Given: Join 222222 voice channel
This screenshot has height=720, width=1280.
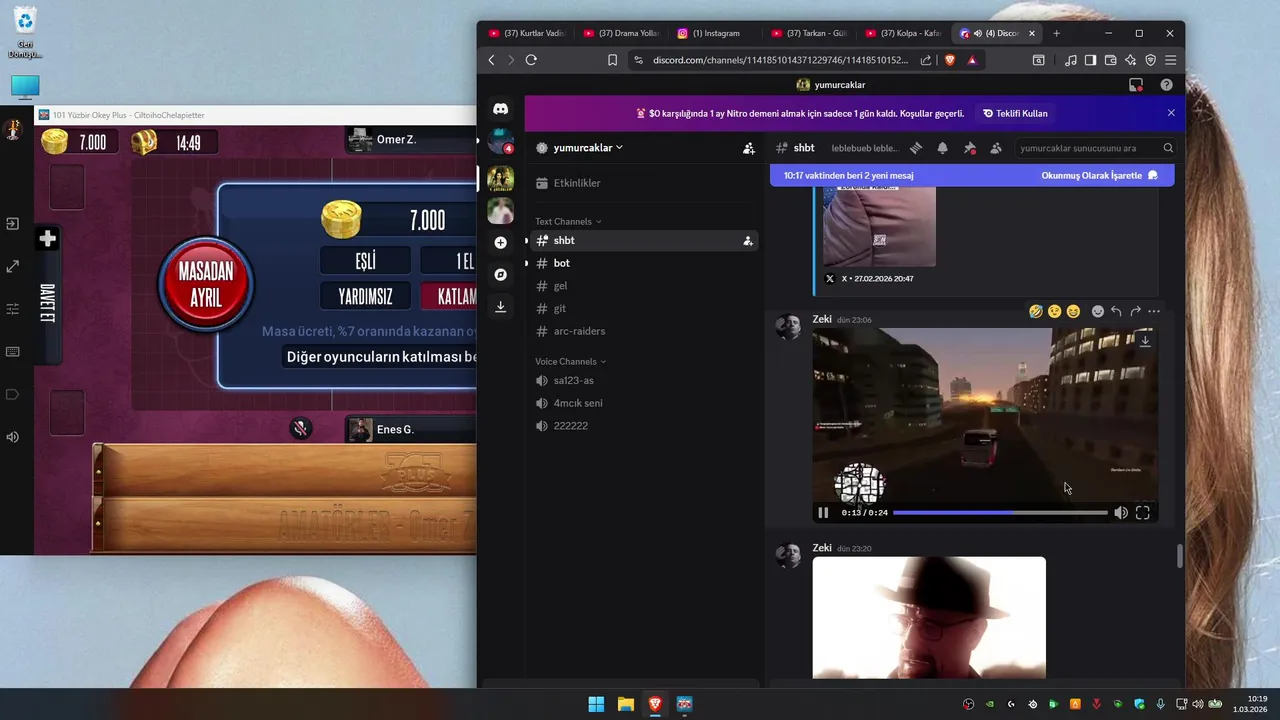Looking at the screenshot, I should pyautogui.click(x=642, y=426).
